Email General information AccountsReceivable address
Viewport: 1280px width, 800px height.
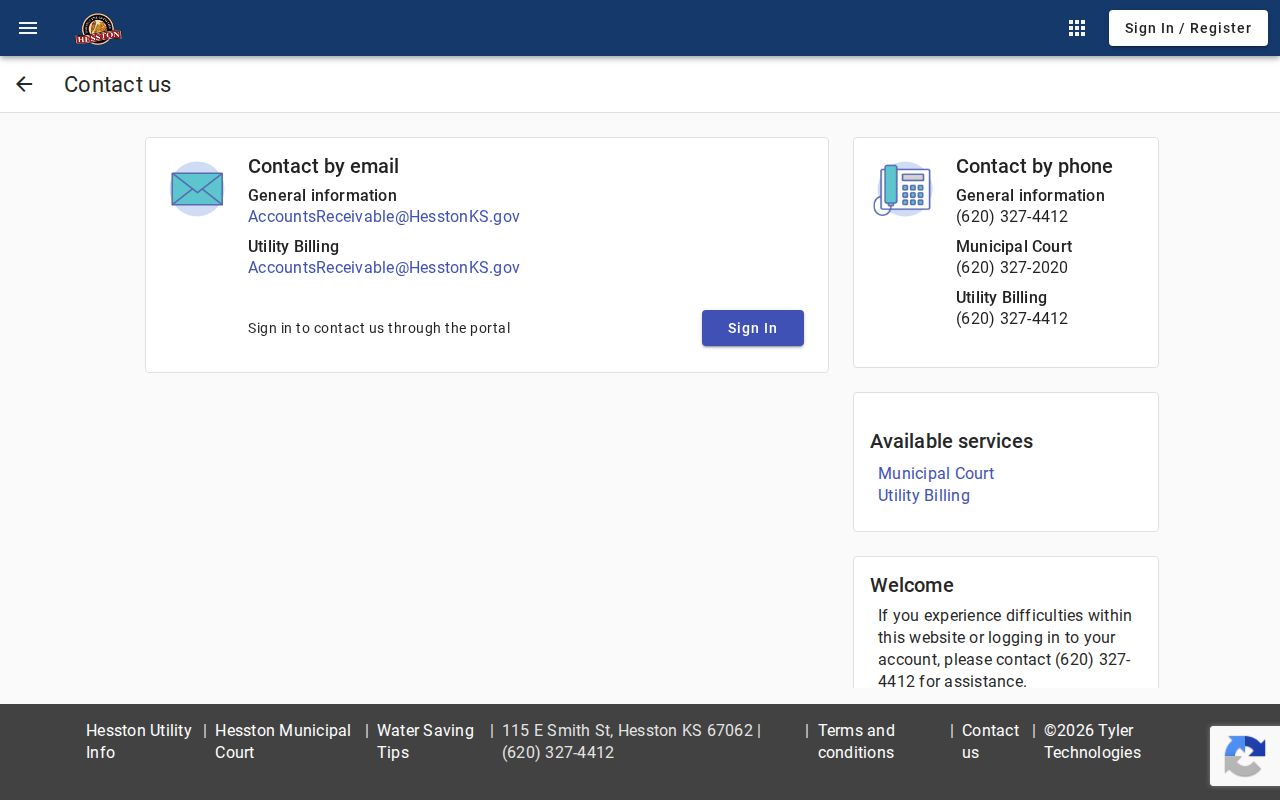[x=384, y=216]
